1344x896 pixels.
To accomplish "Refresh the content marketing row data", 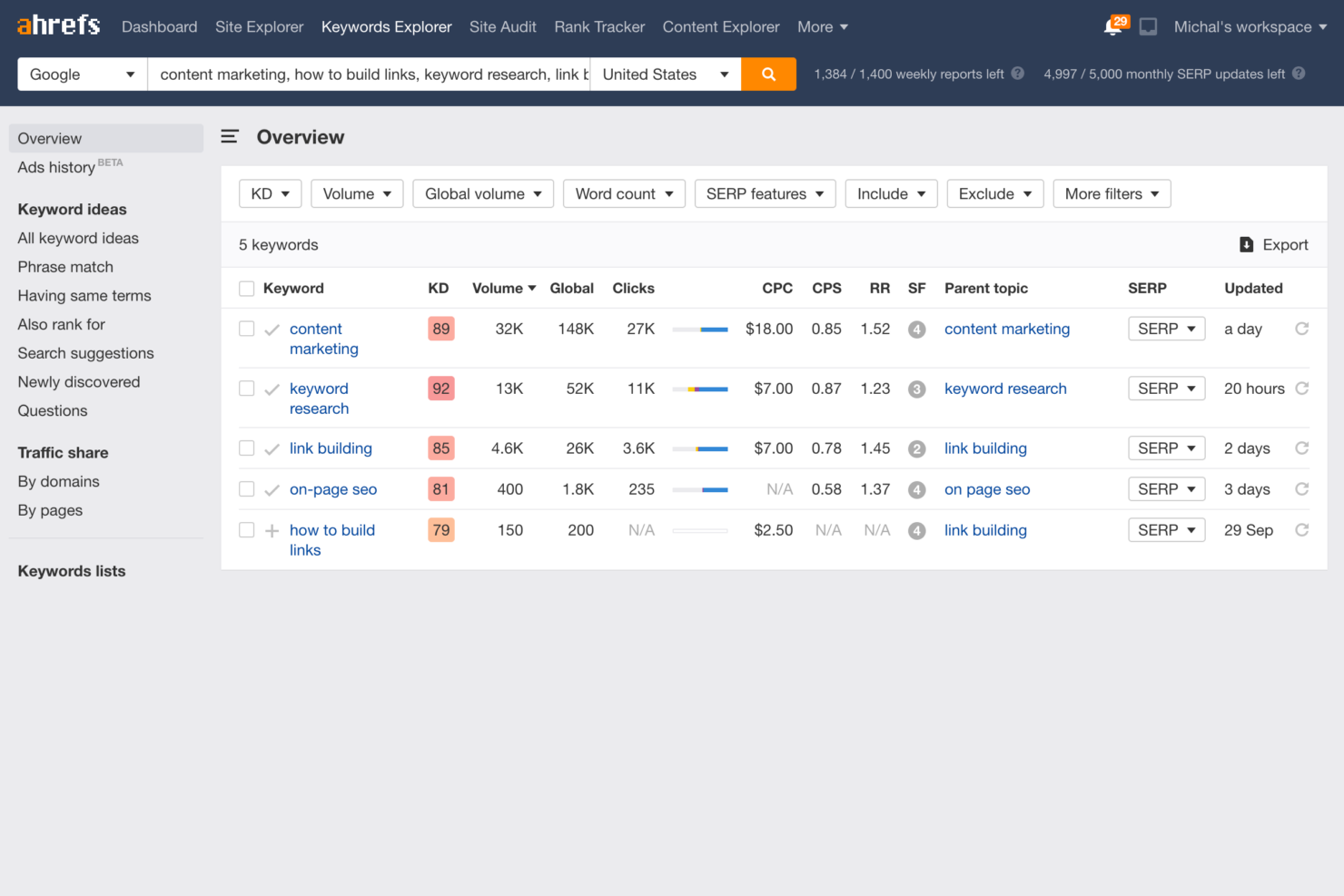I will click(x=1301, y=329).
